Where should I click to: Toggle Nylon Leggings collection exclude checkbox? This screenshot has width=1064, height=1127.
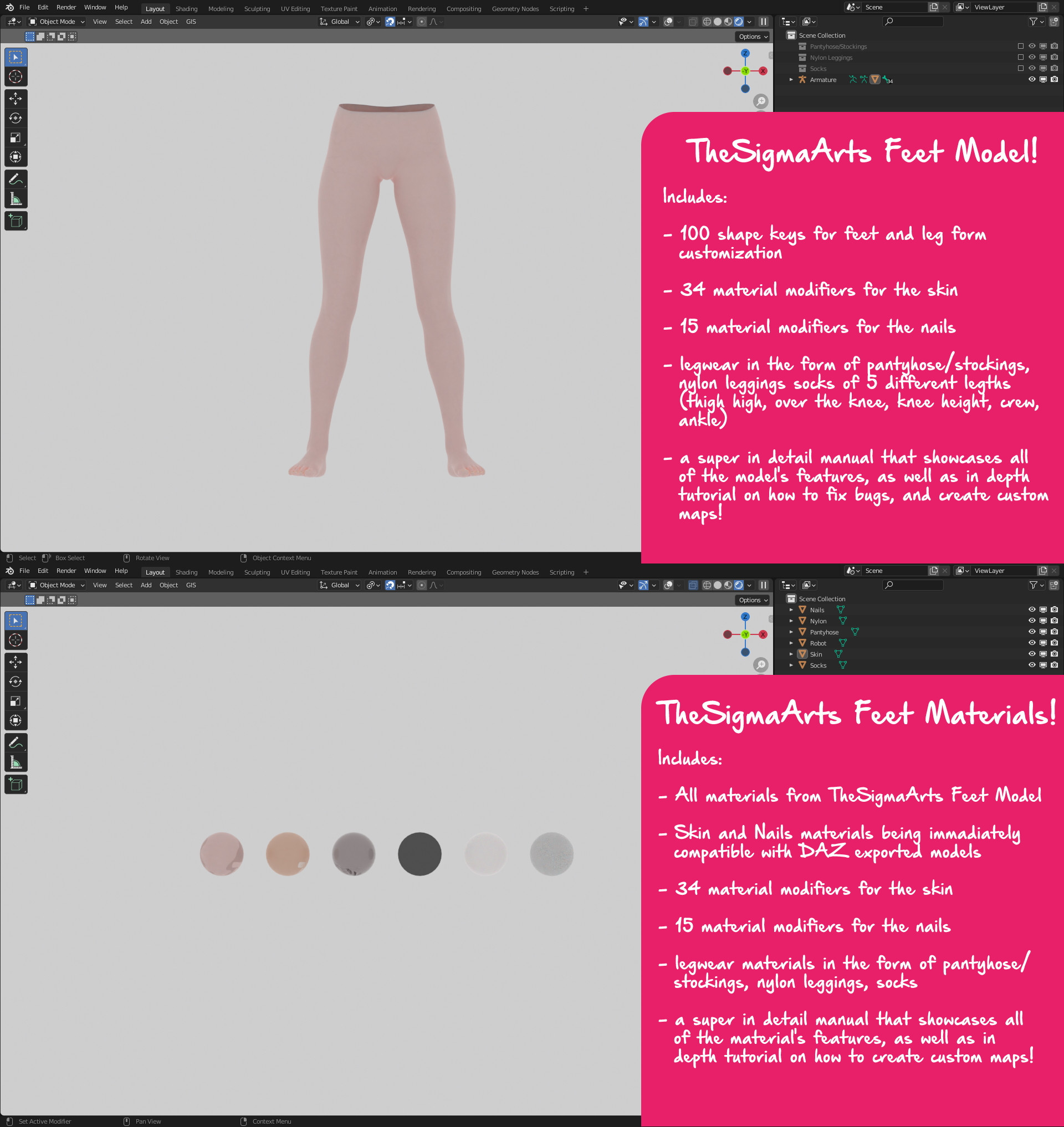point(1021,57)
